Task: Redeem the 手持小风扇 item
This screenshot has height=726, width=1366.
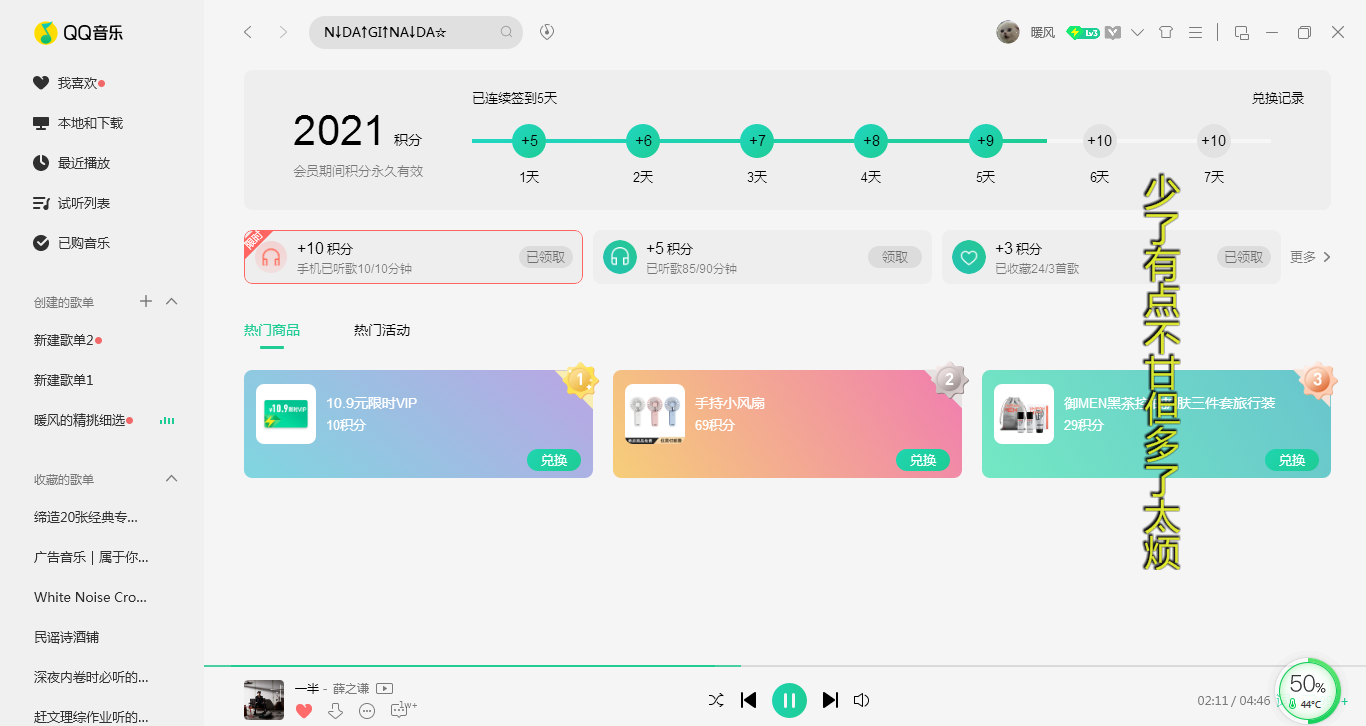Action: click(922, 460)
